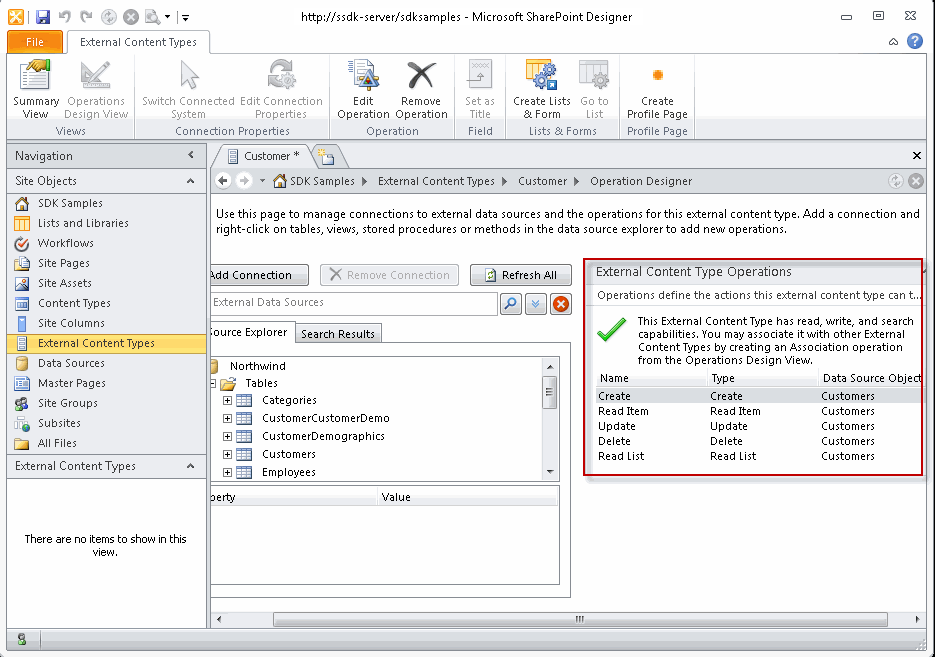Viewport: 935px width, 657px height.
Task: Click the Add Connection button
Action: point(258,274)
